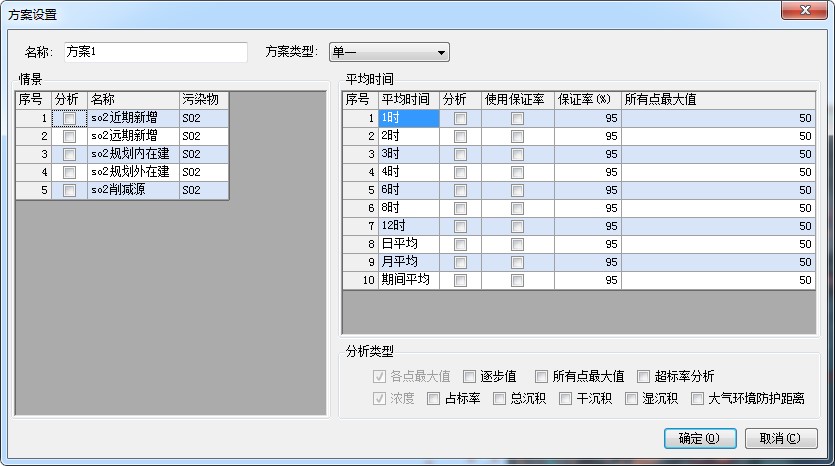Check the 所有点最大值 option
Viewport: 835px width, 466px height.
[x=542, y=377]
